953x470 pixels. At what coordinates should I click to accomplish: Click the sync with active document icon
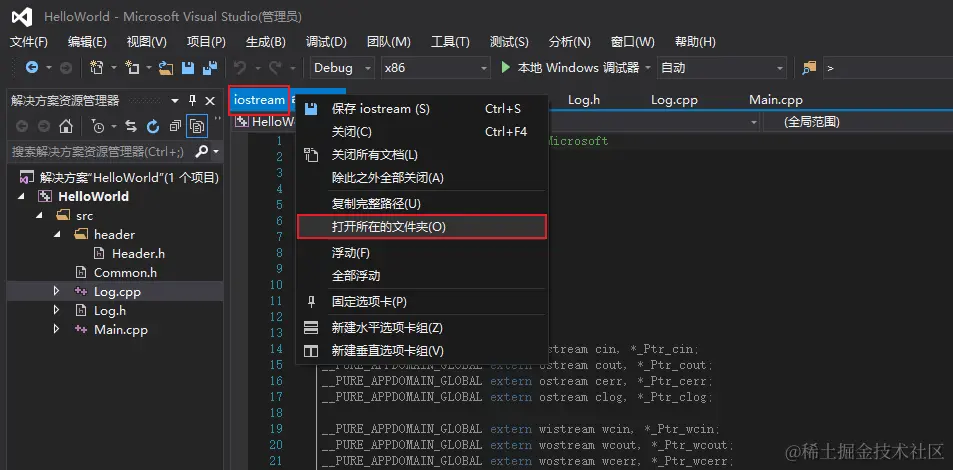(x=131, y=126)
